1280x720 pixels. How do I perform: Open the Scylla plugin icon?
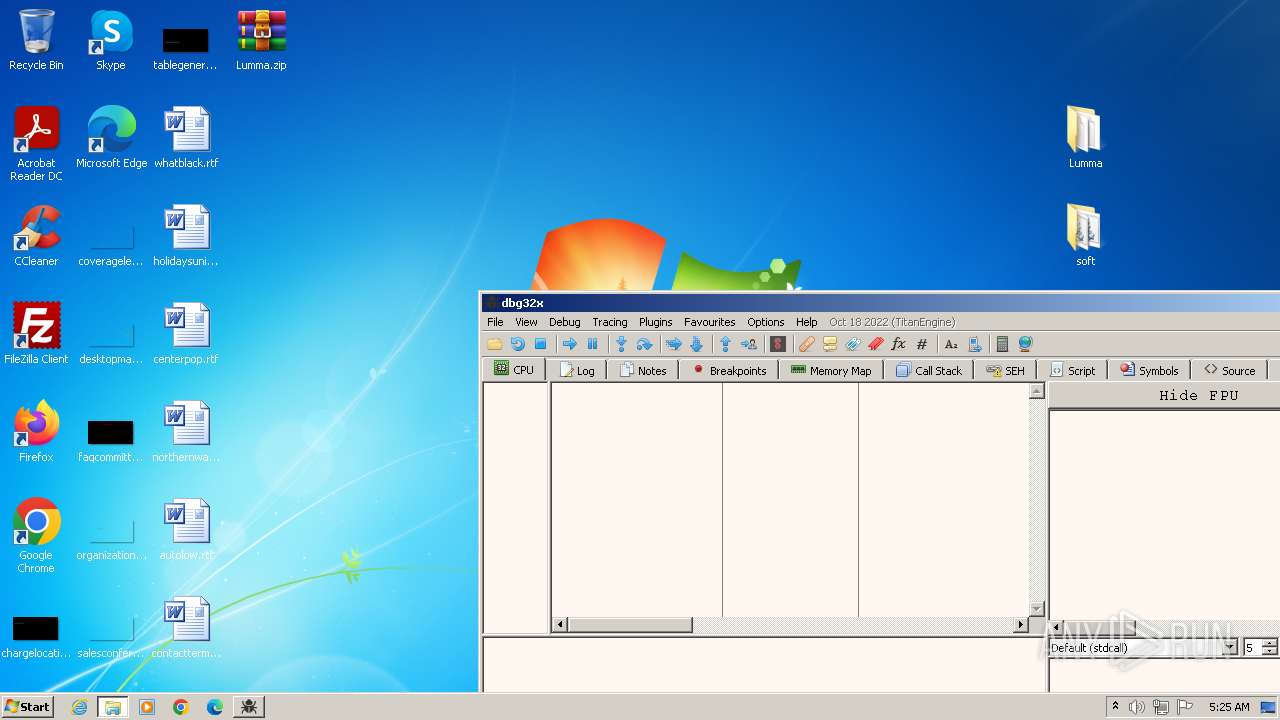pos(777,344)
